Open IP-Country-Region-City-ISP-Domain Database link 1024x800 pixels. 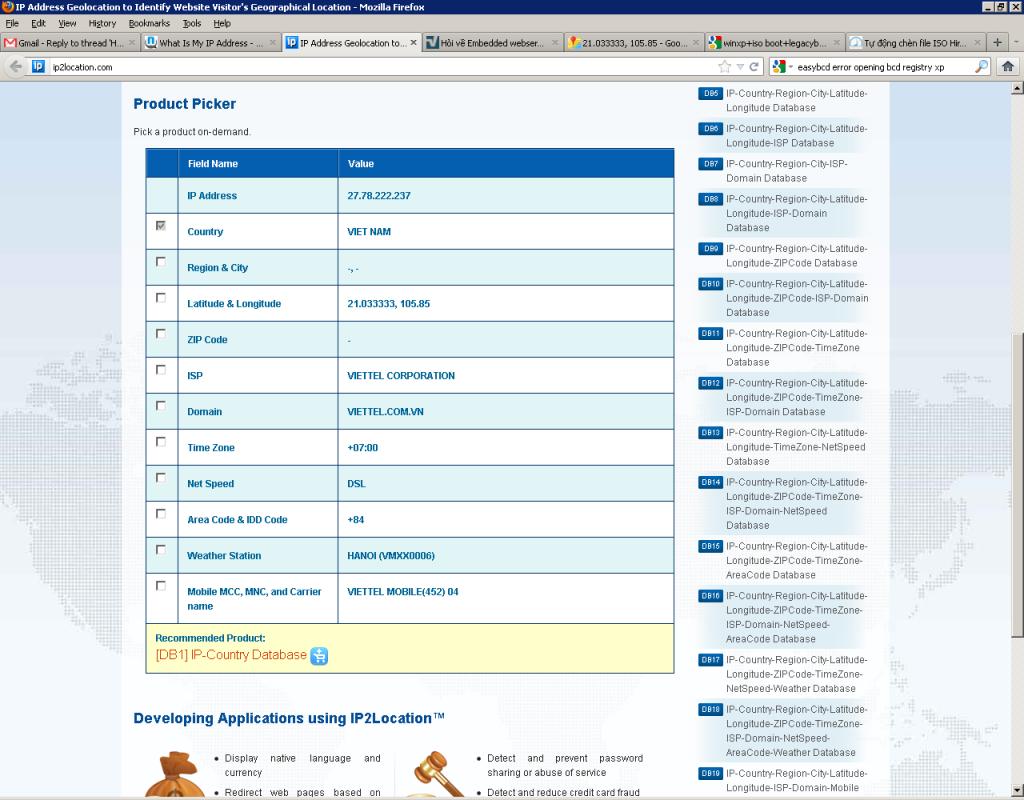[x=786, y=171]
